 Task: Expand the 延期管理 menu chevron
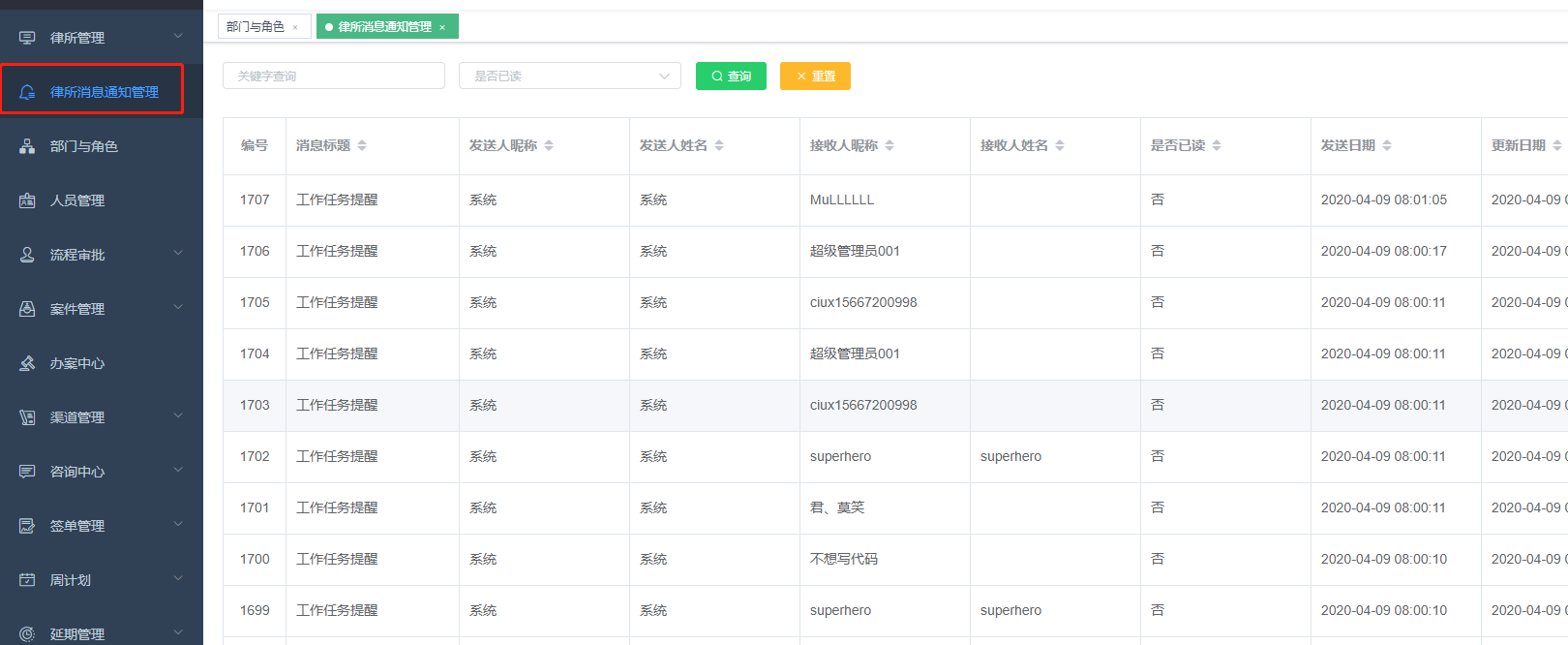click(x=178, y=632)
